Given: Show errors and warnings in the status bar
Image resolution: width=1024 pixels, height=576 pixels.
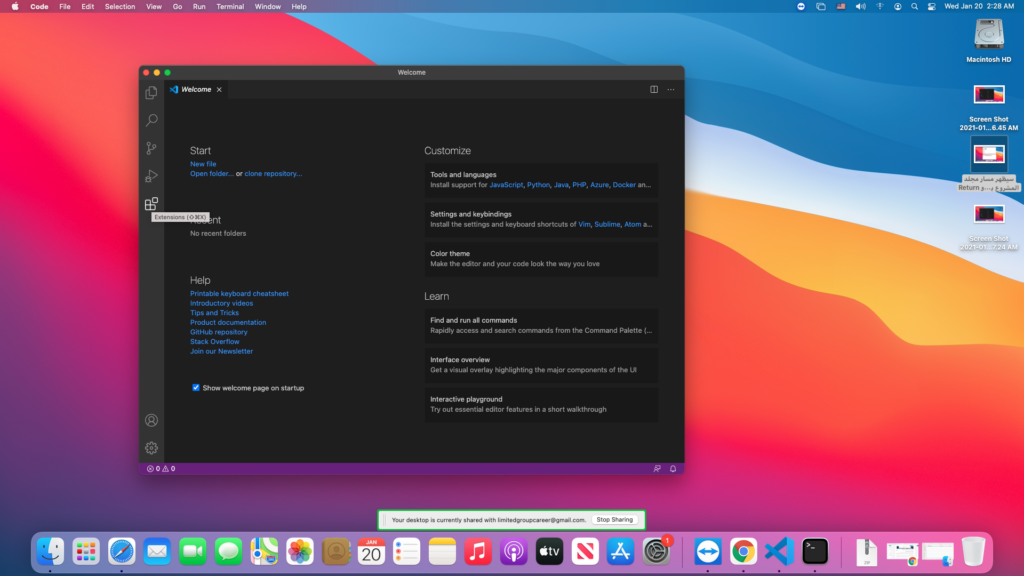Looking at the screenshot, I should [161, 469].
